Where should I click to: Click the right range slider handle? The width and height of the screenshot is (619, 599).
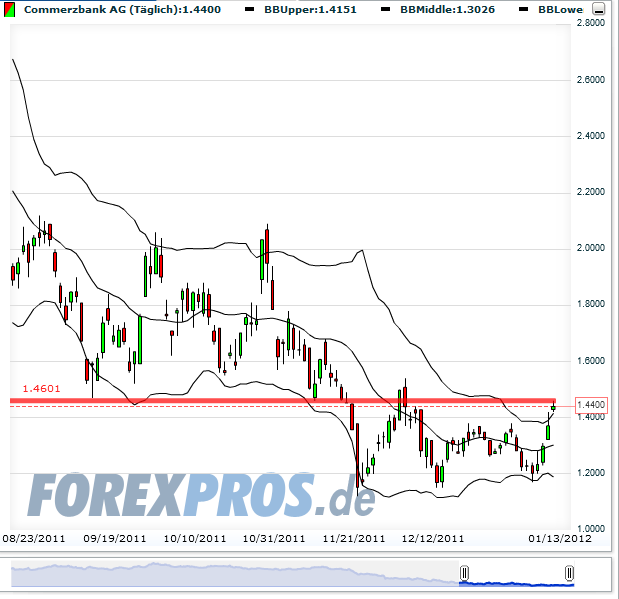(569, 573)
